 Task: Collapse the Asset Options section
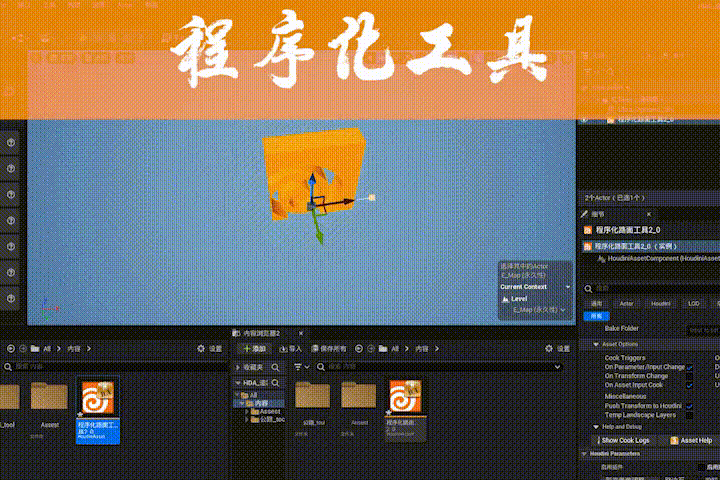596,344
